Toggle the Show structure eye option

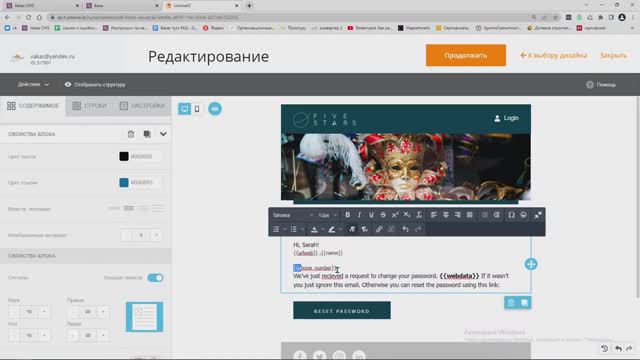(x=95, y=84)
